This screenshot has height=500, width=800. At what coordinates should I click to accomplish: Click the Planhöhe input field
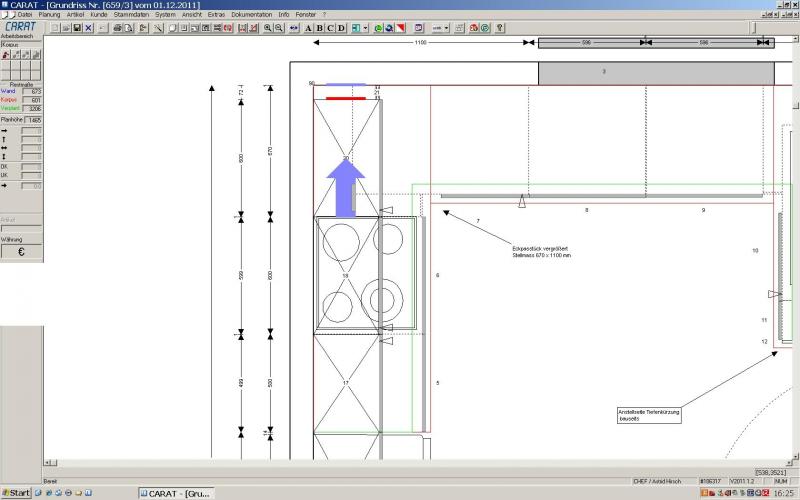[34, 120]
